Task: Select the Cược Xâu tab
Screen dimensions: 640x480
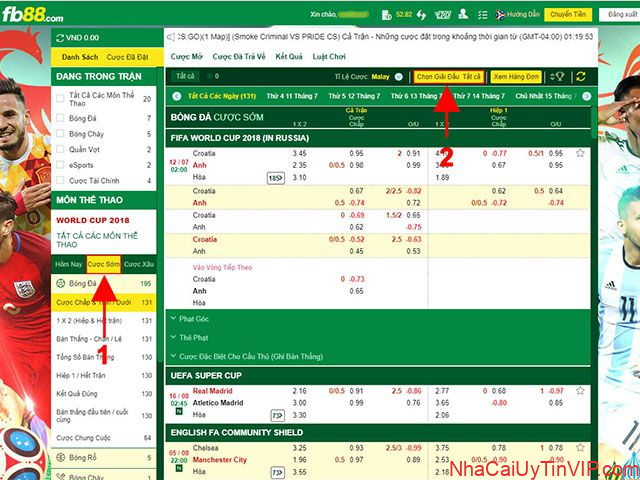Action: coord(139,264)
